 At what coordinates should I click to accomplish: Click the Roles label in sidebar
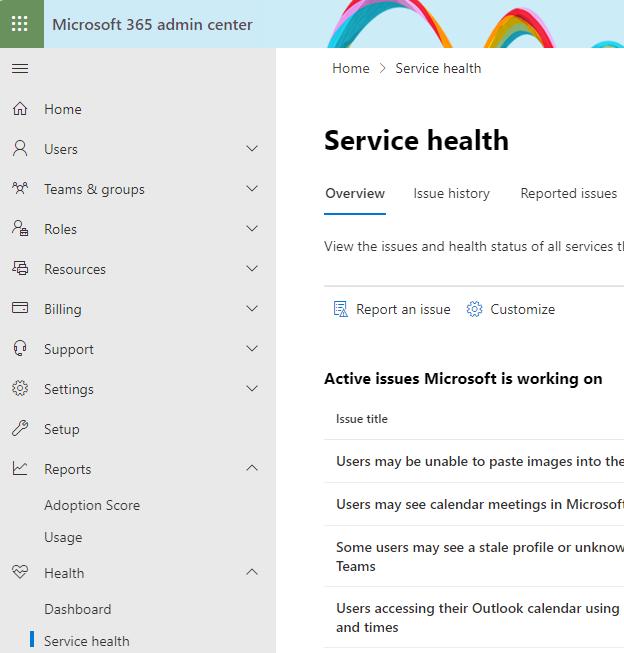[x=60, y=229]
